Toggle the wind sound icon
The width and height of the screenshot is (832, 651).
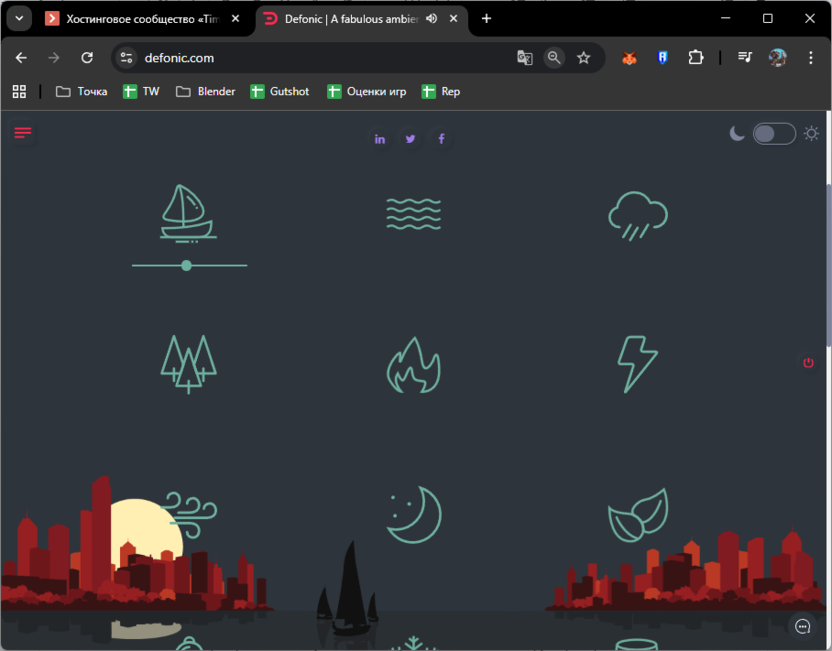click(189, 515)
